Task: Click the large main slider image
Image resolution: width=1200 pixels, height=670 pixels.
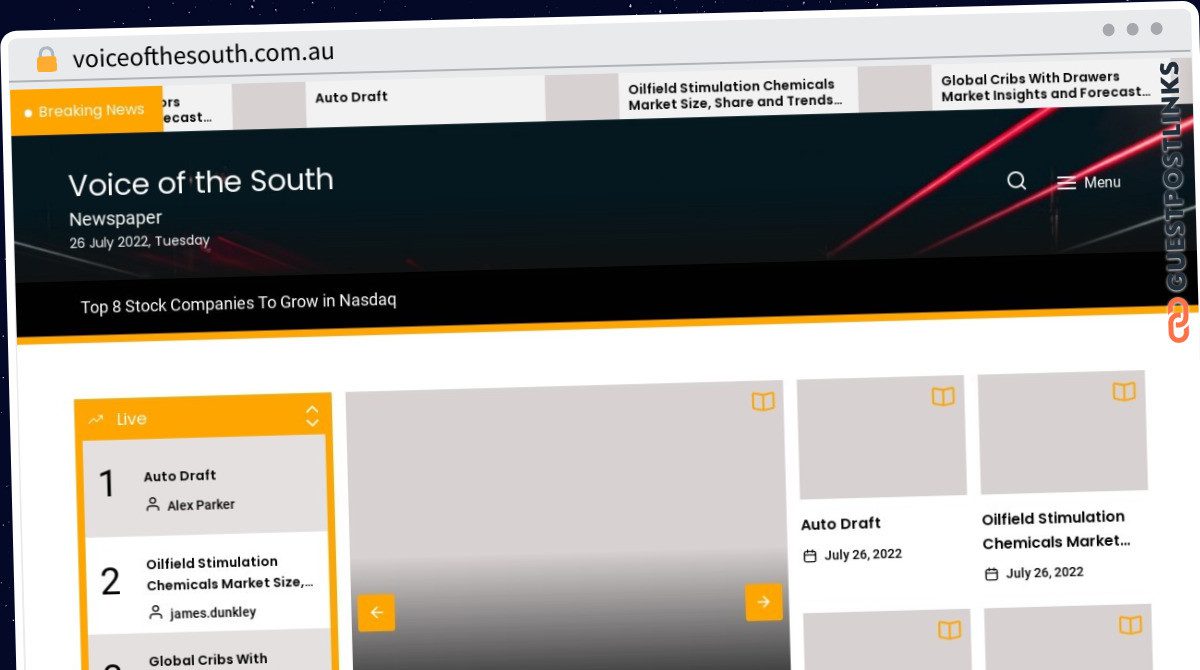Action: (567, 525)
